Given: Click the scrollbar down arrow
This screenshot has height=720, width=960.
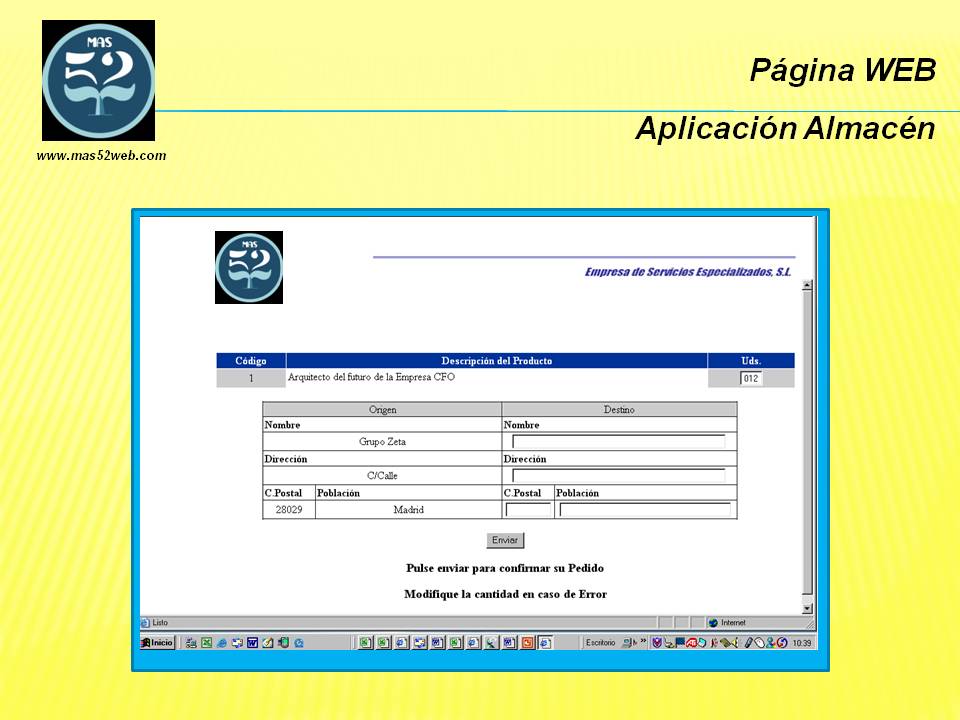Looking at the screenshot, I should coord(808,608).
